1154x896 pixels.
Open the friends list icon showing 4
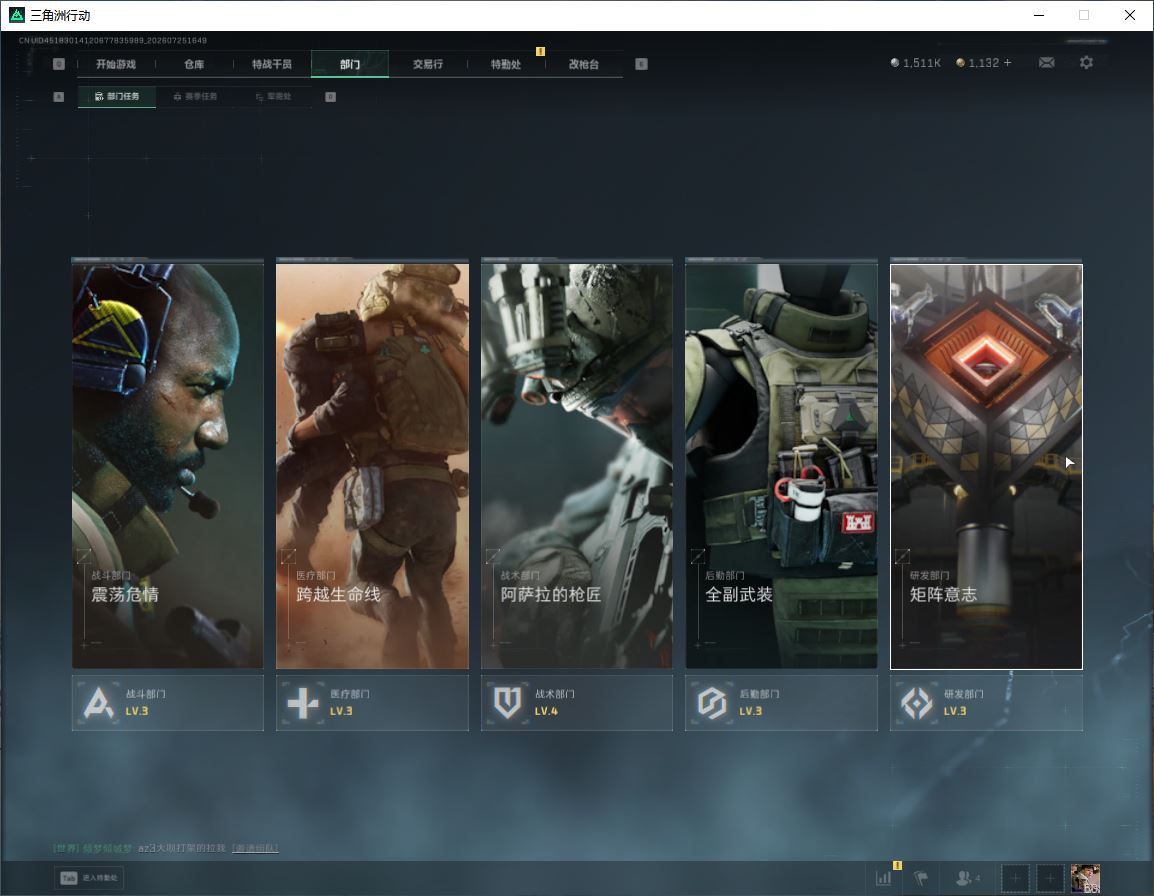pos(967,878)
